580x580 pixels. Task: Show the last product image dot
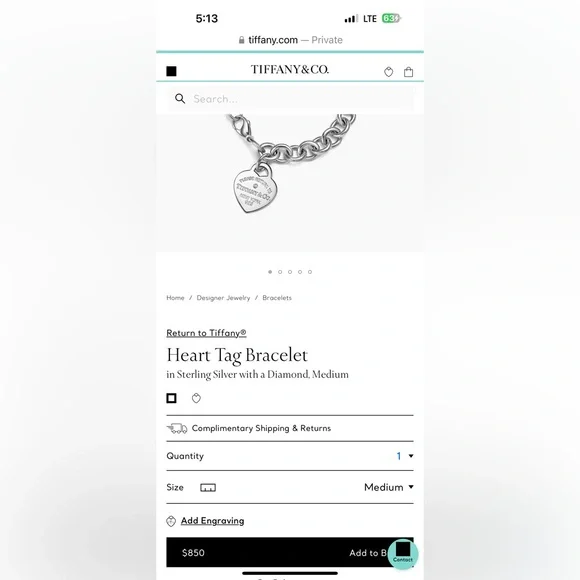point(310,272)
